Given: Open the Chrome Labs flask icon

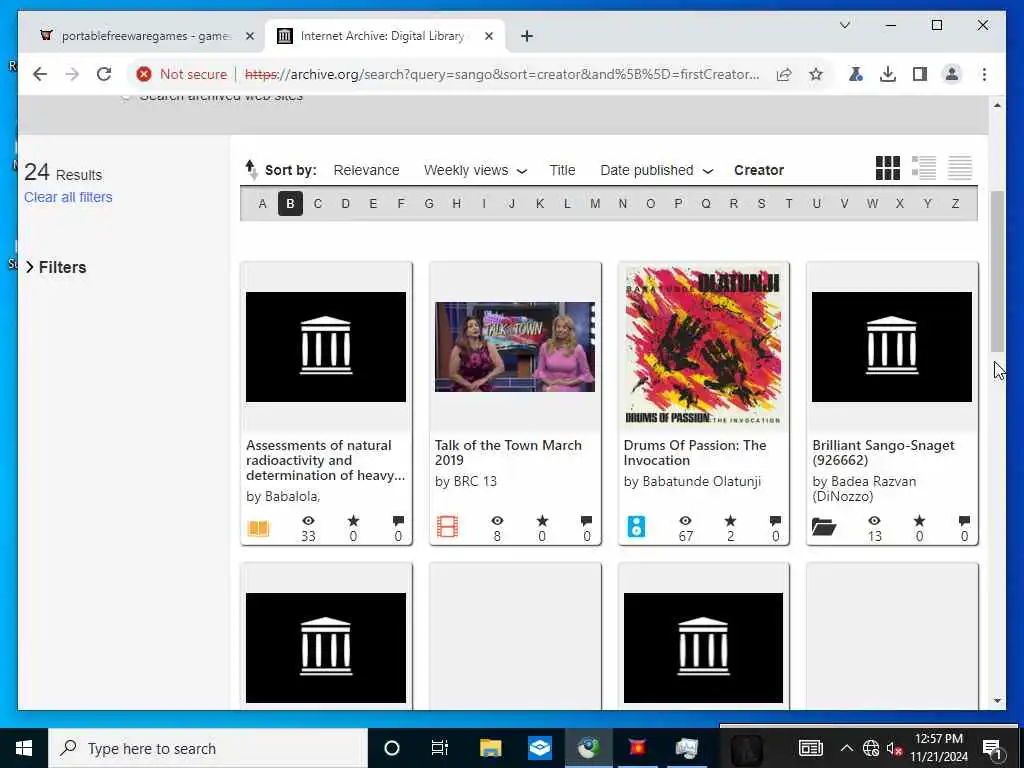Looking at the screenshot, I should click(x=856, y=74).
